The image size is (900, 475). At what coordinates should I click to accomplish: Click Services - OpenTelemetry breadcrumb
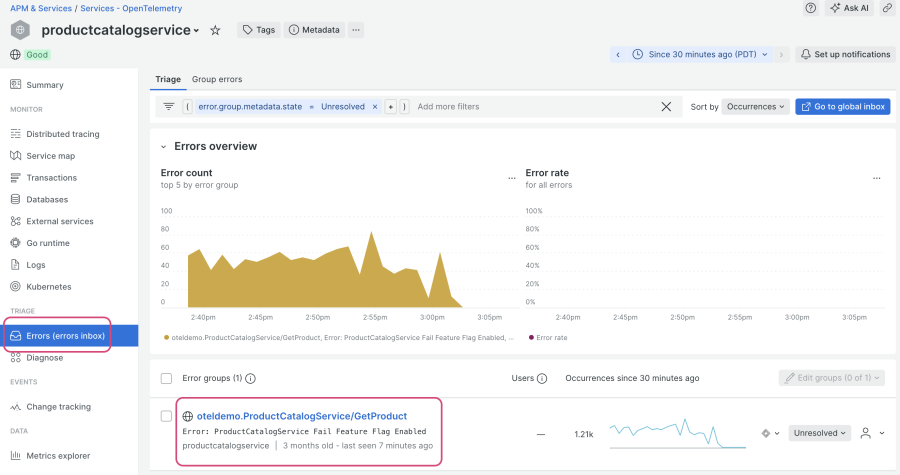(x=131, y=8)
